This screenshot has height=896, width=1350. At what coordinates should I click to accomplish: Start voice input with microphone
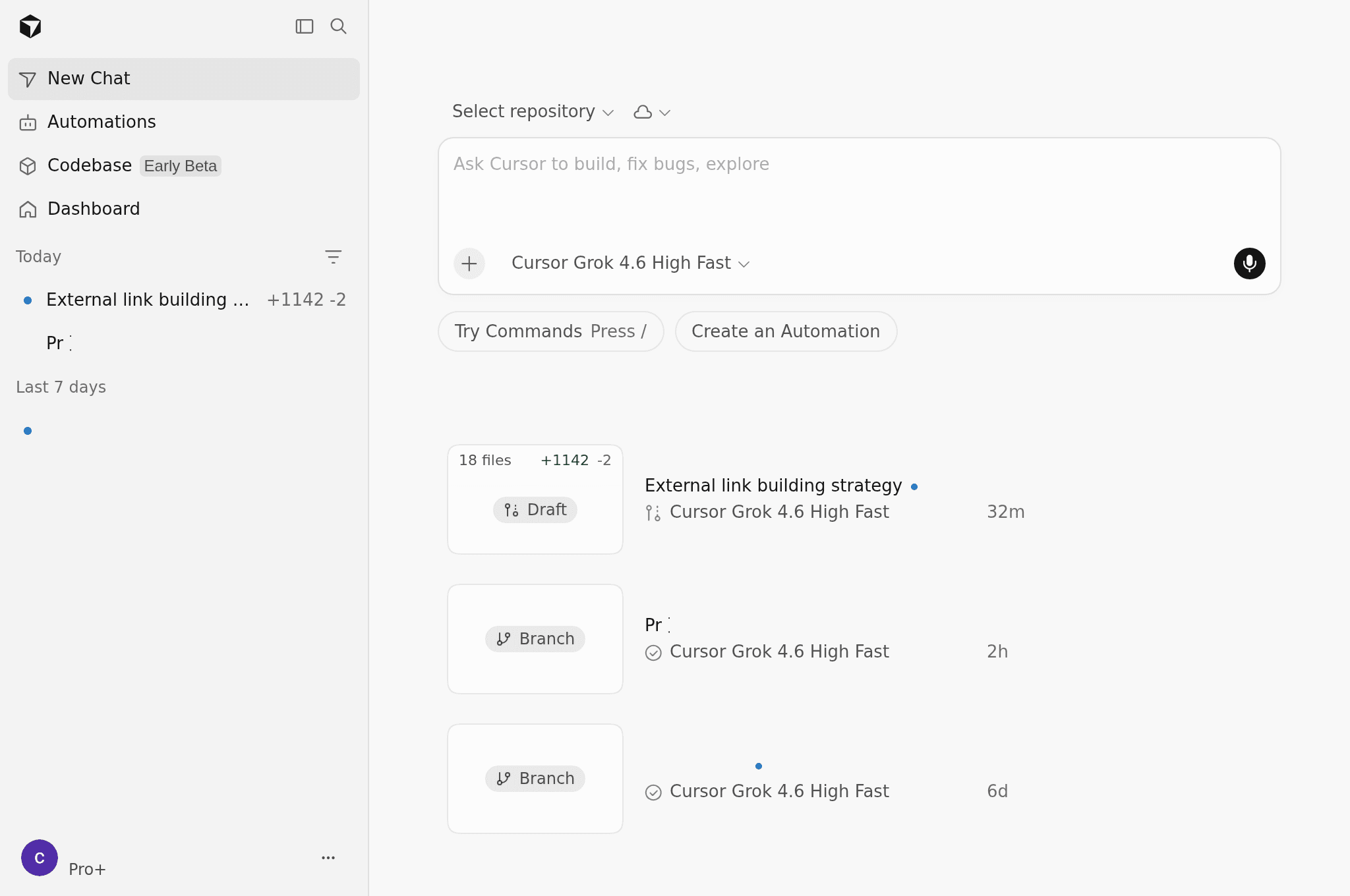click(1249, 264)
